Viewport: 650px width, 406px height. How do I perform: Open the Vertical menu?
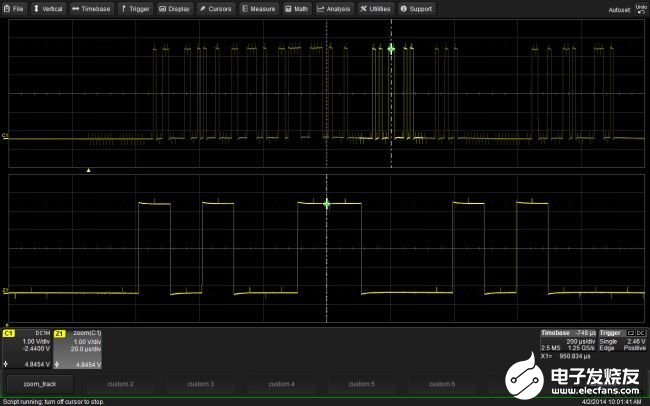click(x=48, y=9)
